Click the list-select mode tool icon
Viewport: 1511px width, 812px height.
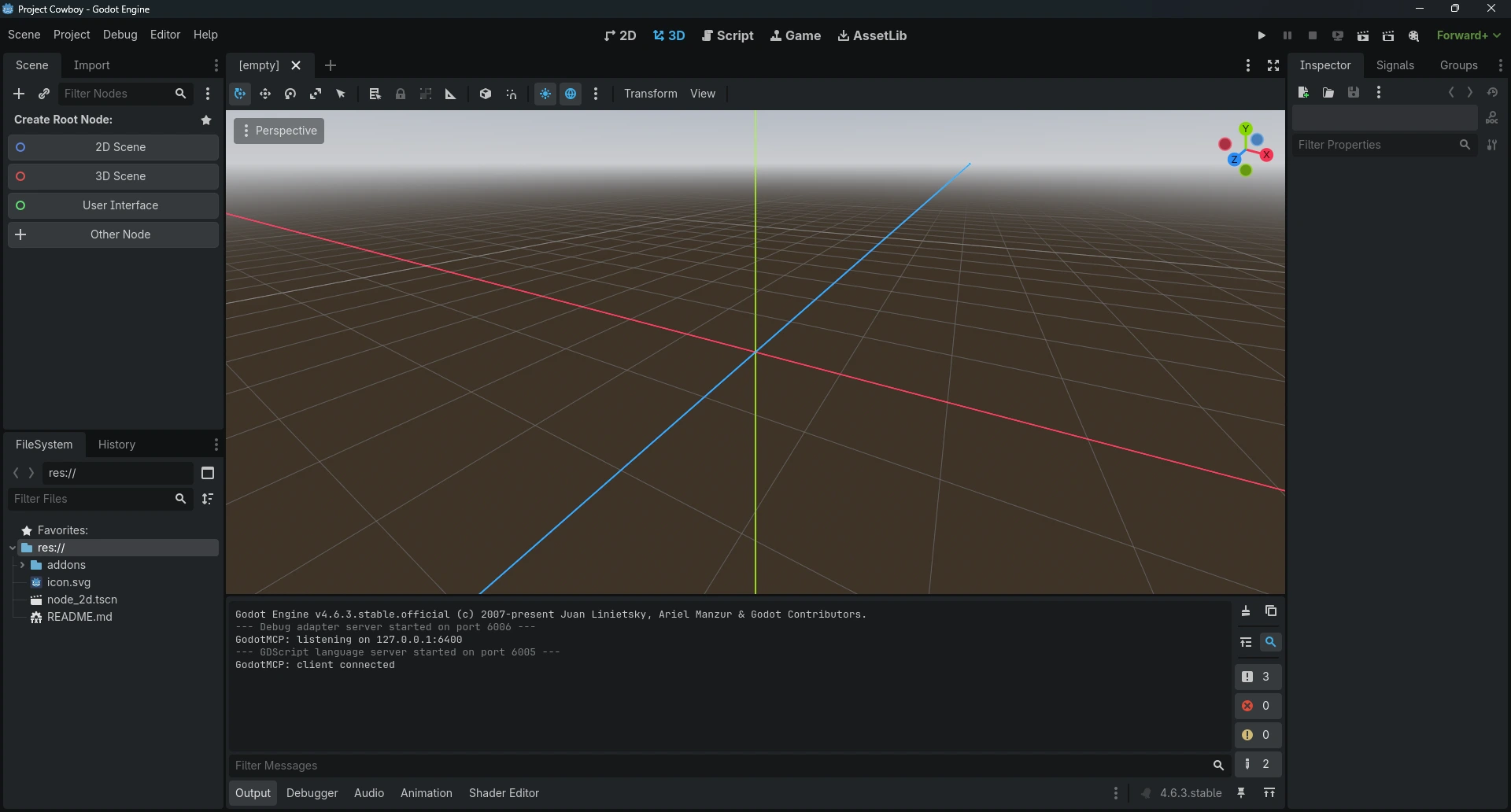(375, 94)
